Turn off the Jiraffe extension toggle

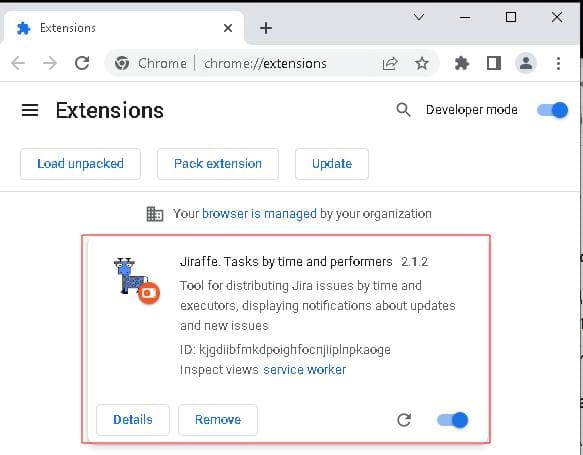coord(452,420)
